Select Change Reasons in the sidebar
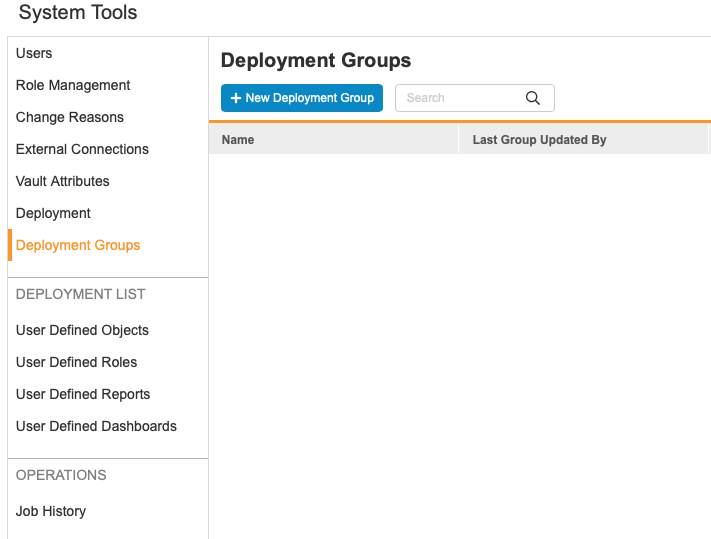 pos(70,117)
